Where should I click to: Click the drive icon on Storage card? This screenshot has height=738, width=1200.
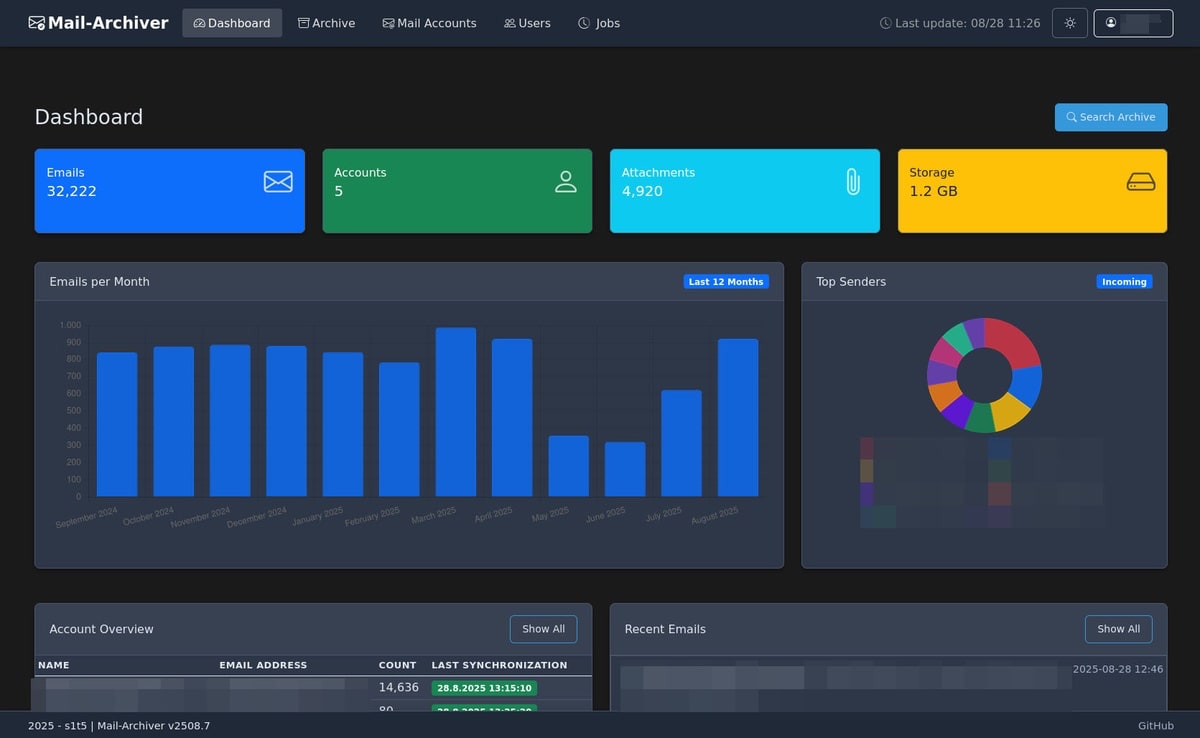point(1141,182)
